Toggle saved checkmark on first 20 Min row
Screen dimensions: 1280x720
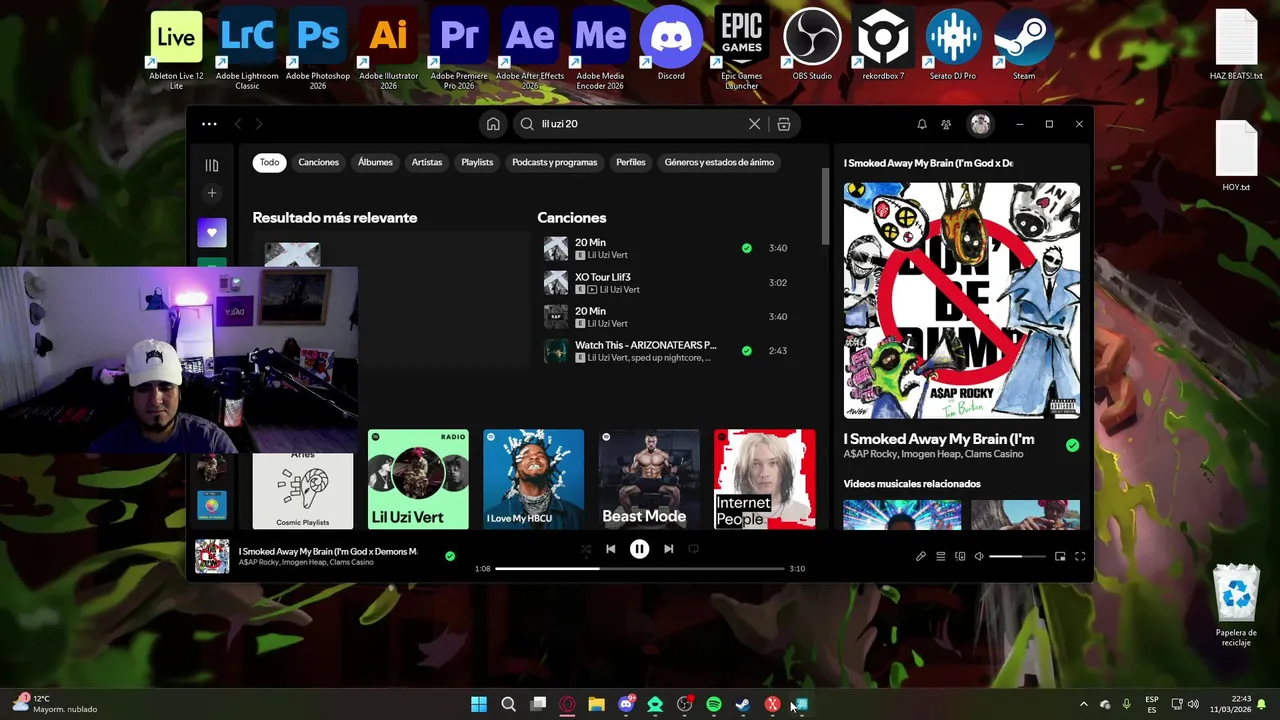746,248
